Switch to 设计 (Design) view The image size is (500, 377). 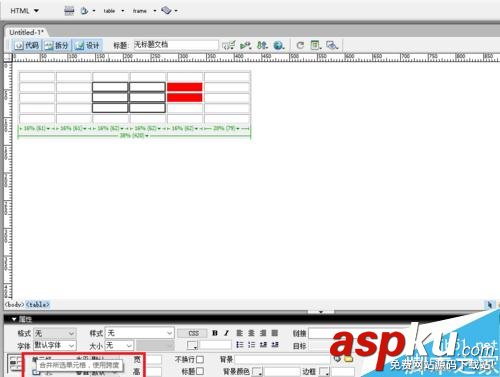click(x=87, y=45)
